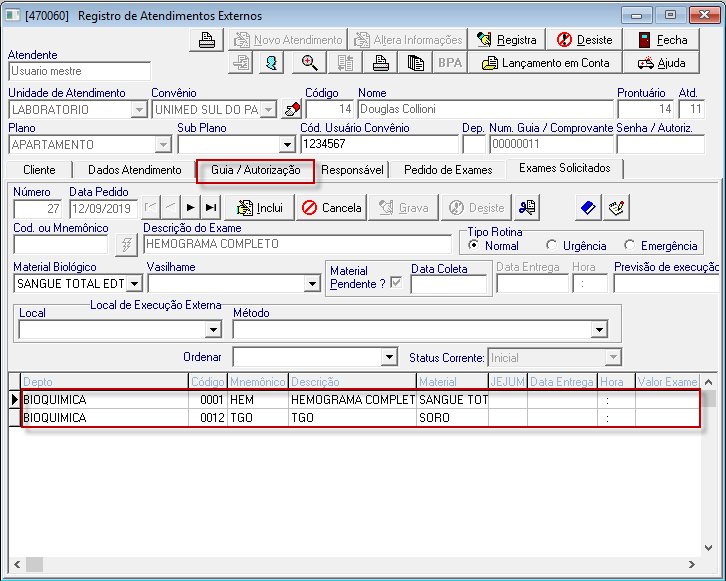Click the Inclui button
Screen dimensions: 726x581
click(259, 207)
